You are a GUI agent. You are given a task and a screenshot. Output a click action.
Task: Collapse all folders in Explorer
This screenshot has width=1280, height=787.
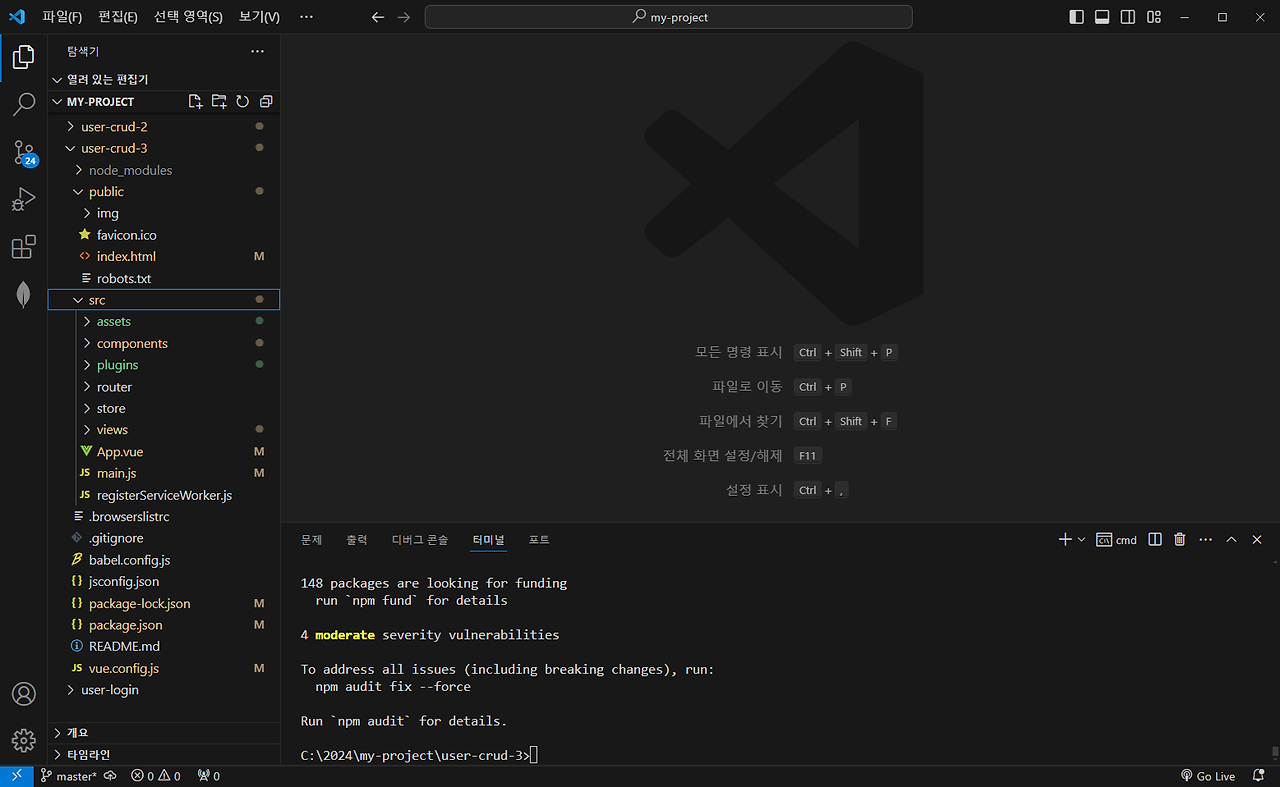tap(266, 102)
